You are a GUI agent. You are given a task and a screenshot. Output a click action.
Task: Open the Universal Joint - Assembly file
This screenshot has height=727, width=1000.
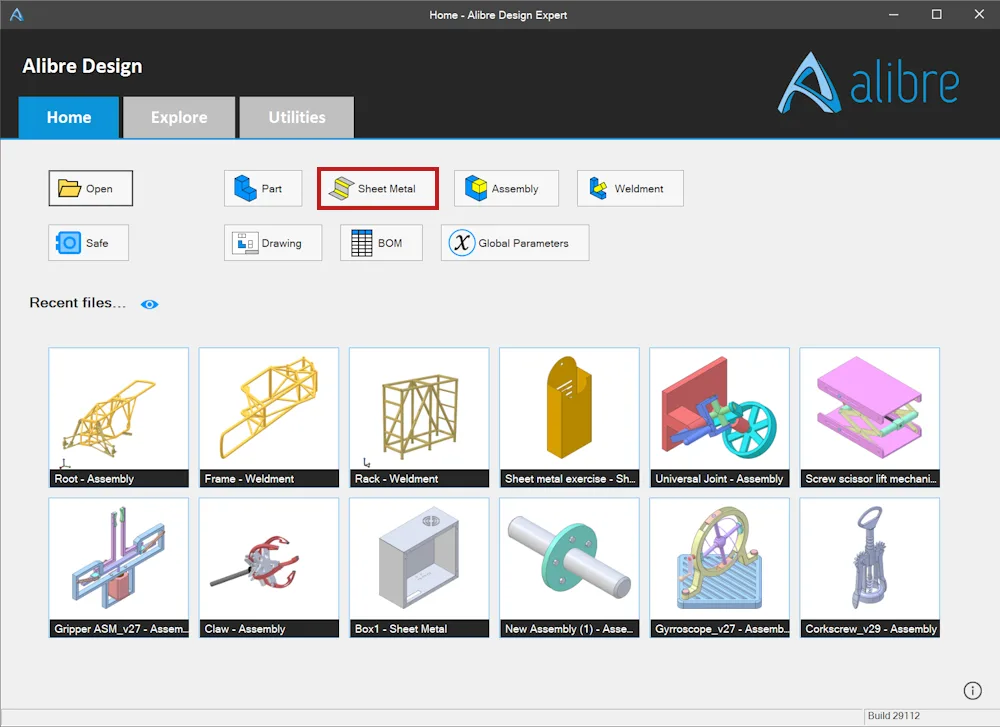tap(719, 418)
